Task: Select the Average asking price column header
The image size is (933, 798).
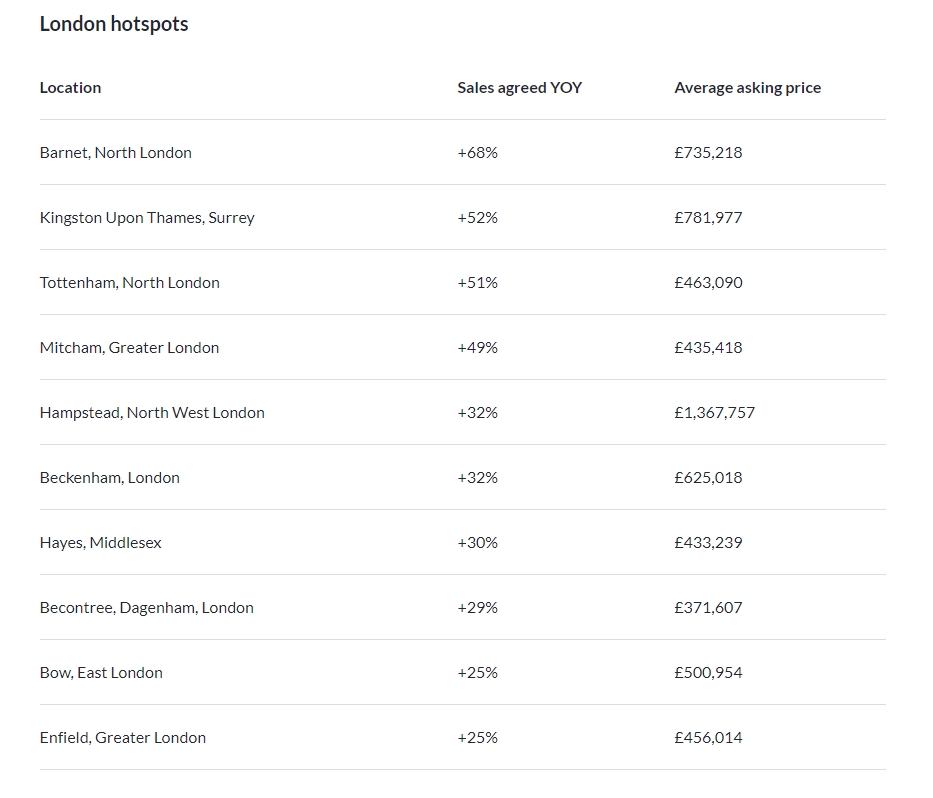Action: [x=747, y=87]
